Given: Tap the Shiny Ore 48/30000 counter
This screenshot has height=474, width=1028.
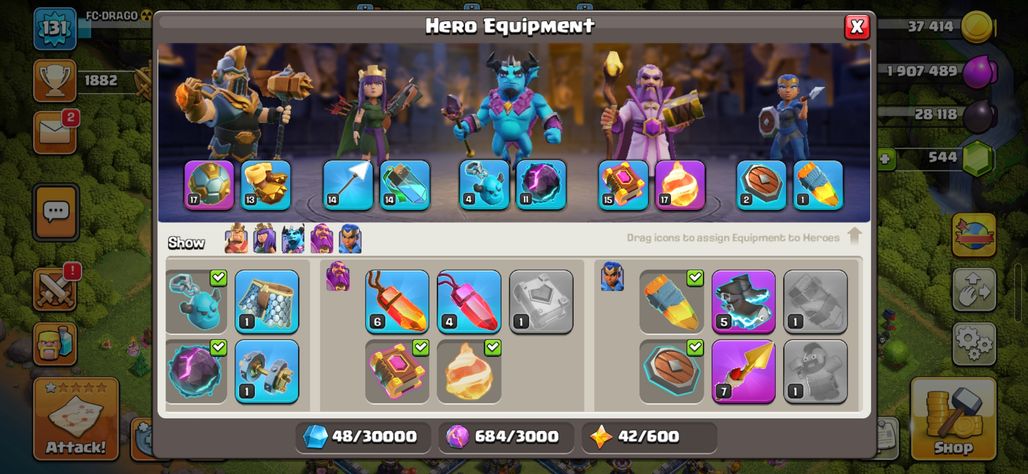Looking at the screenshot, I should [x=363, y=437].
